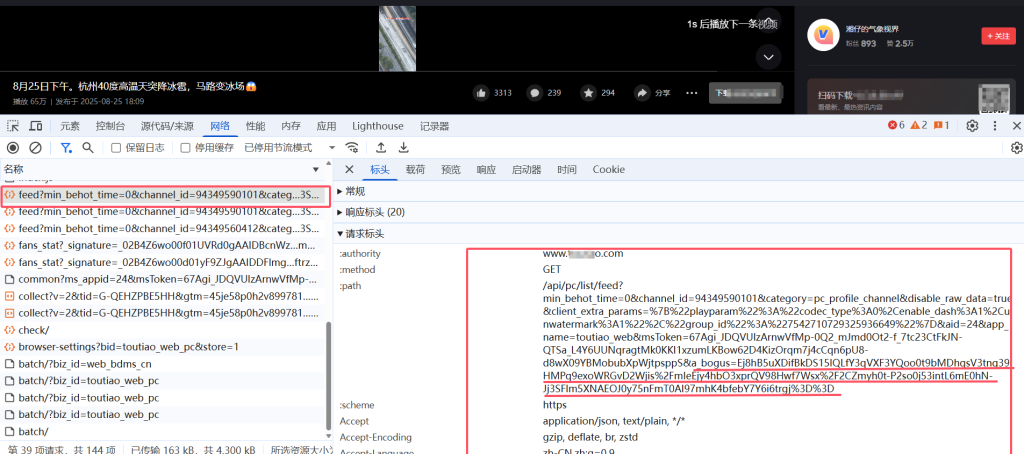Click the import HAR upload icon
The height and width of the screenshot is (454, 1024).
point(380,148)
